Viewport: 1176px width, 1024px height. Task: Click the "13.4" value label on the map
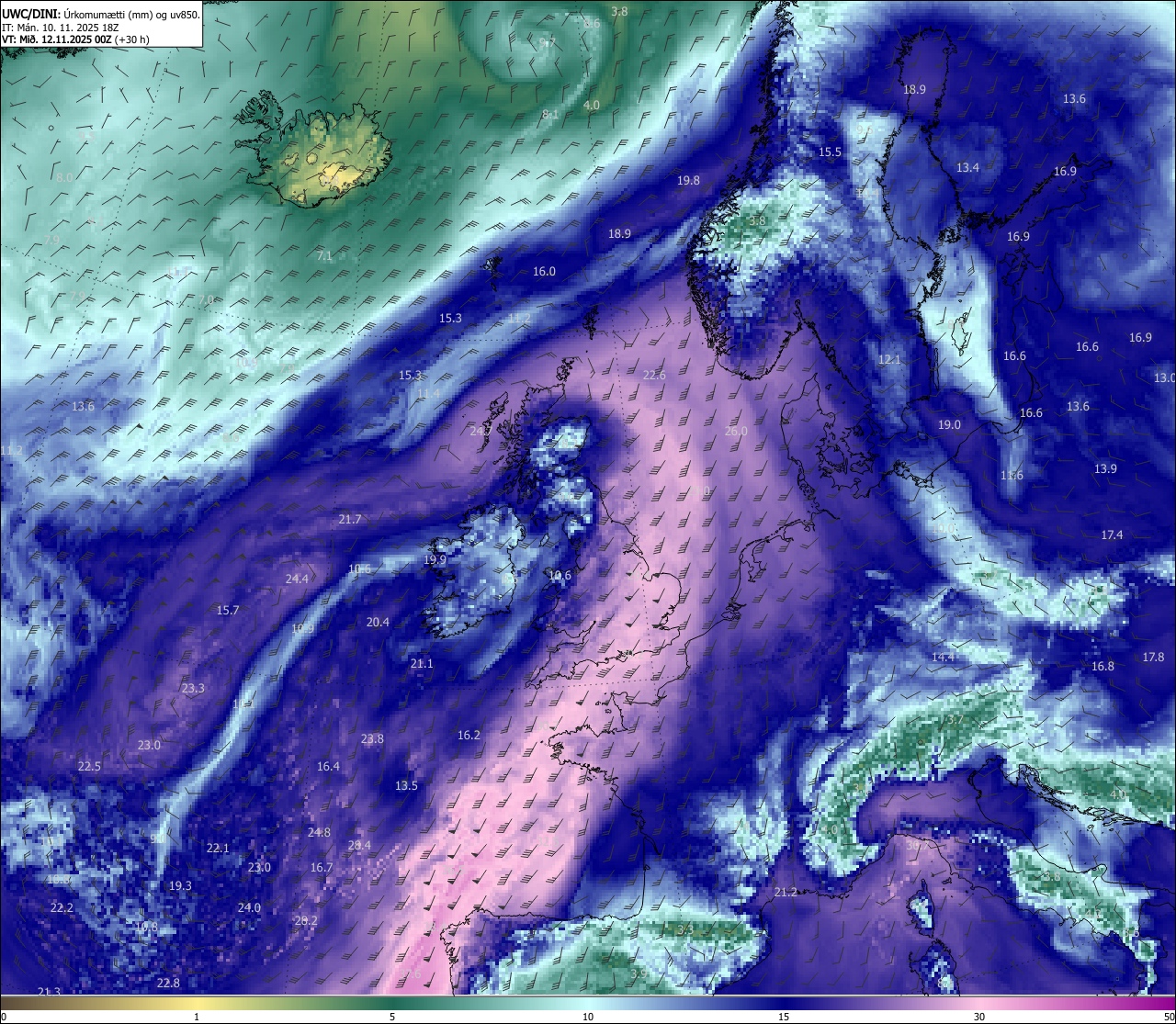coord(967,168)
